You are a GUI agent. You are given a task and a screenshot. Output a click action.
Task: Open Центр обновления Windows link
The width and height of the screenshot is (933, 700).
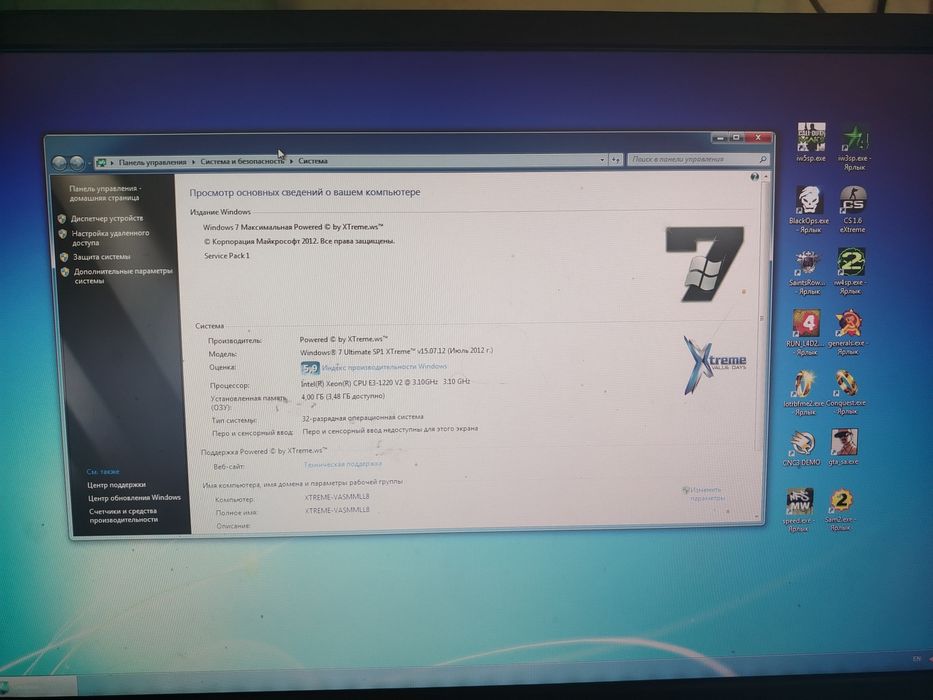[134, 498]
